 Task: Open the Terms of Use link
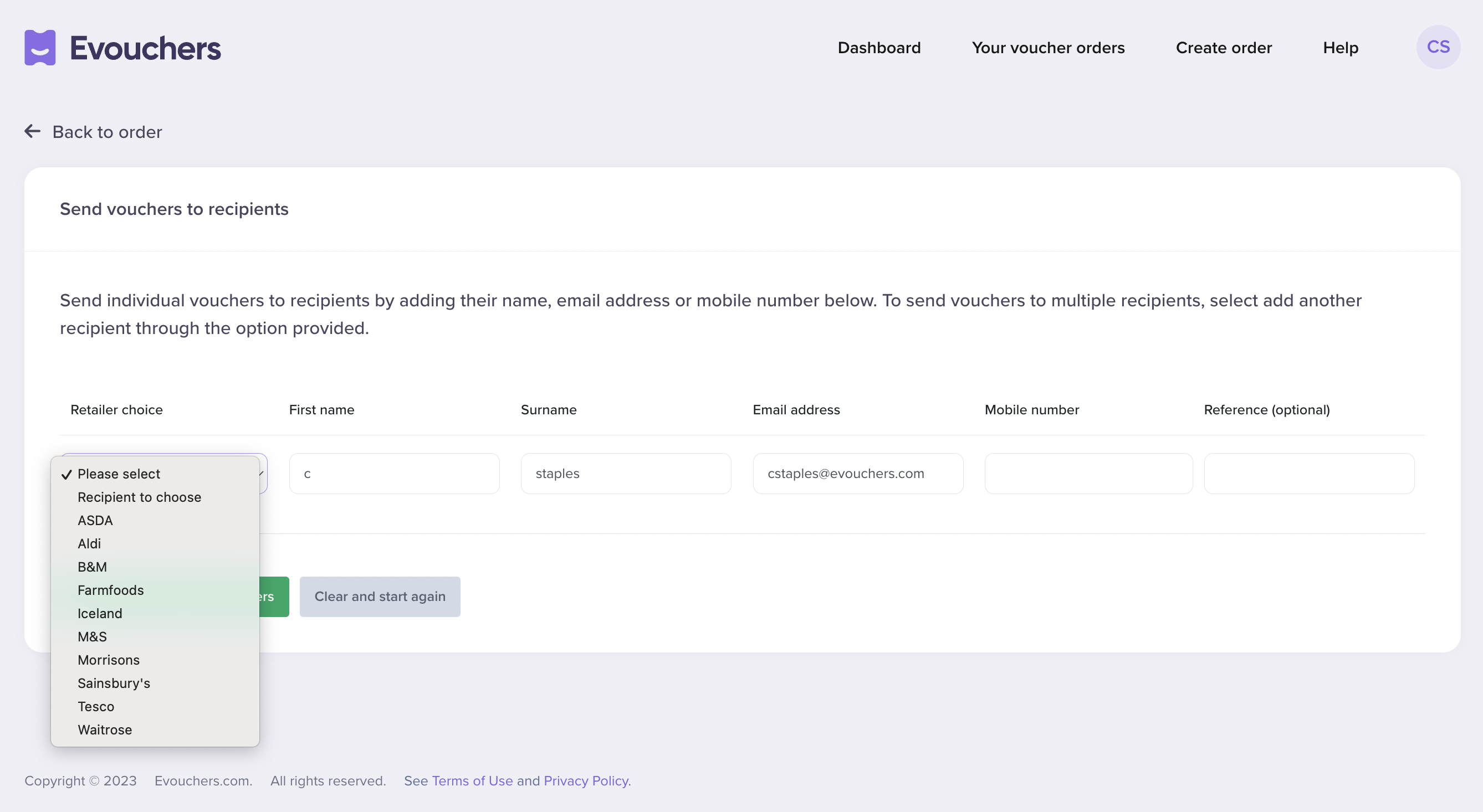[x=472, y=781]
